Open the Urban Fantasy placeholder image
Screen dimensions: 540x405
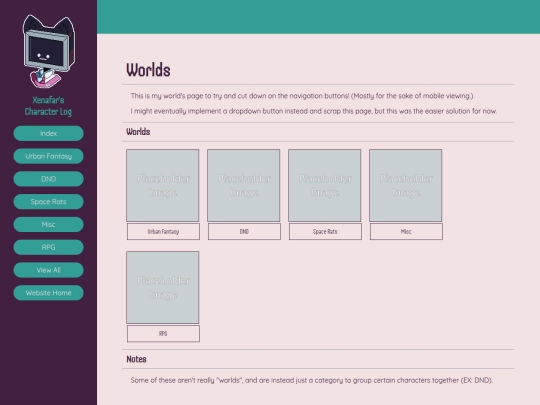163,185
